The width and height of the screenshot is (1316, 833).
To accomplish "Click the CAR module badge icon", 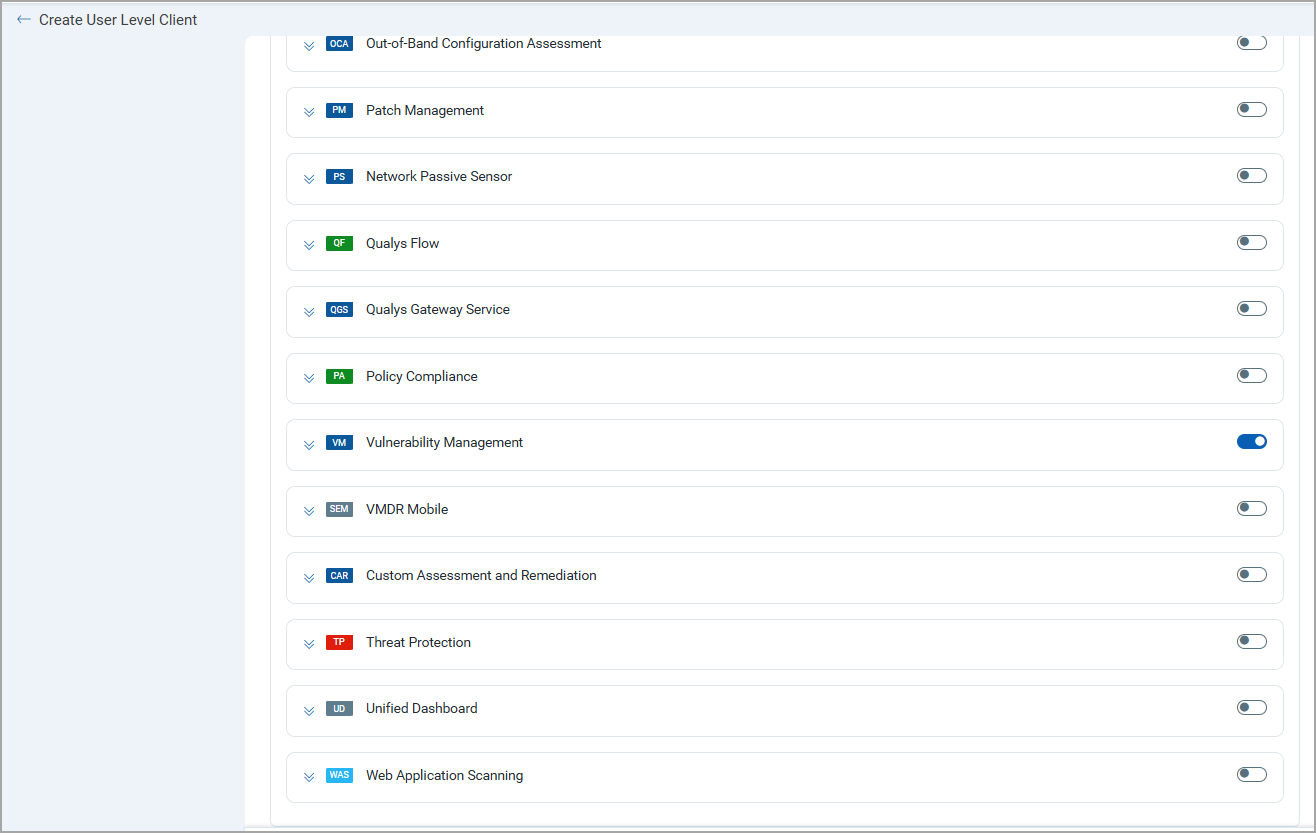I will 339,576.
